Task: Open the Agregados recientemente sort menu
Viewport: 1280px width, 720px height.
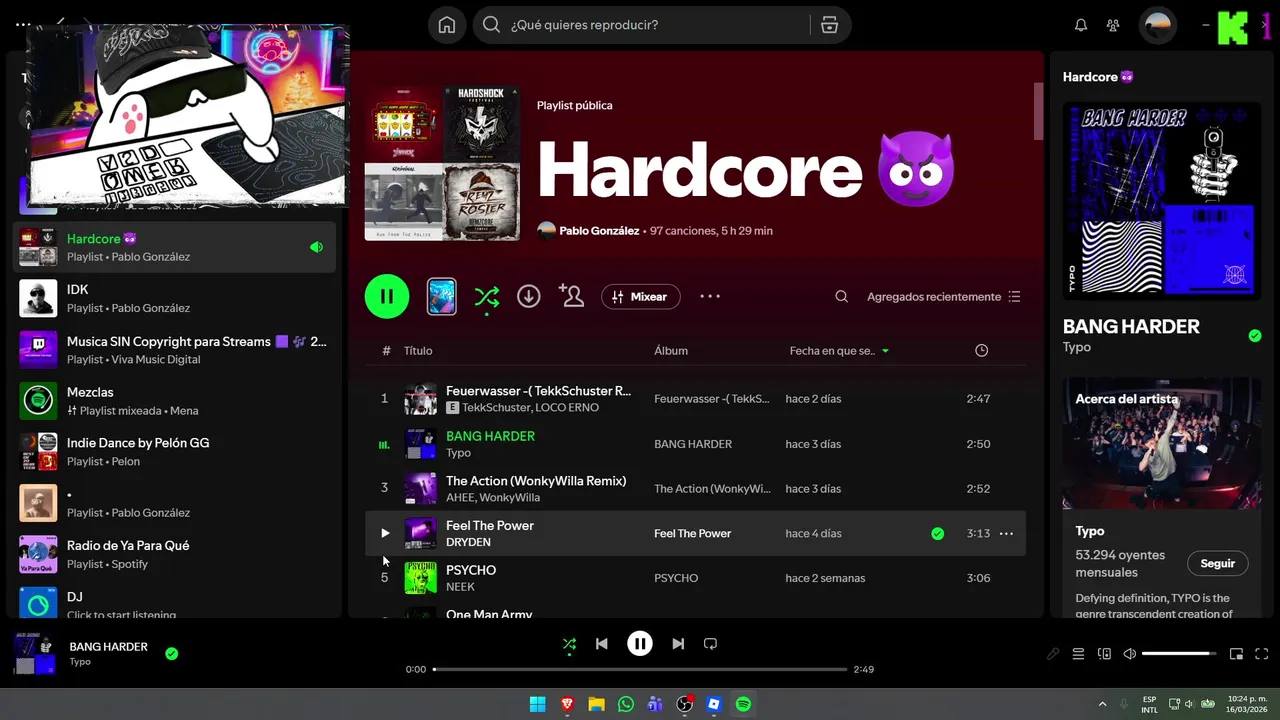Action: (944, 296)
